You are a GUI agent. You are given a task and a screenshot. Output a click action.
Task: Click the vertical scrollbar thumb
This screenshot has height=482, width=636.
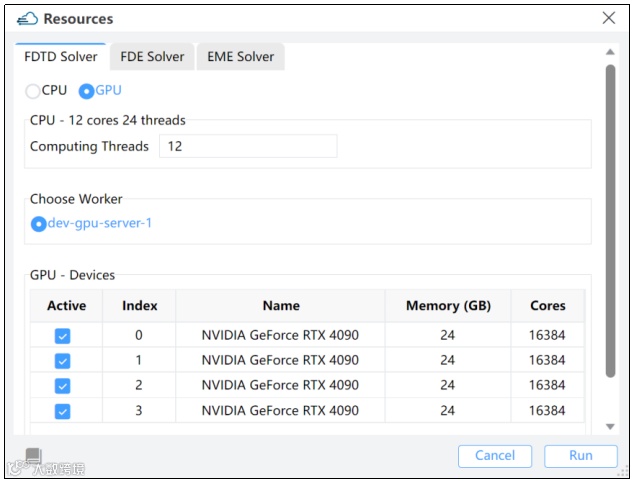tap(610, 220)
